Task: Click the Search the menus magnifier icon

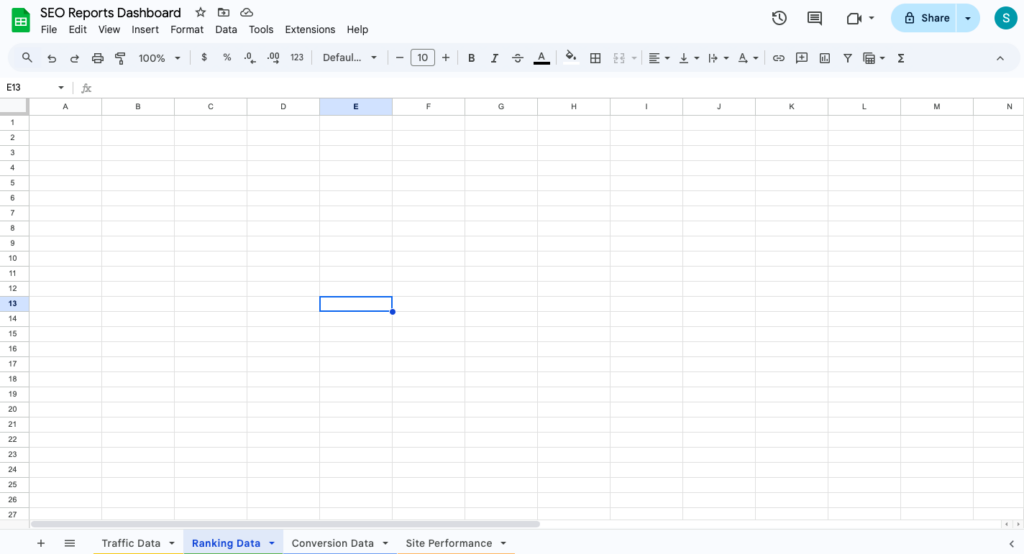Action: (27, 57)
